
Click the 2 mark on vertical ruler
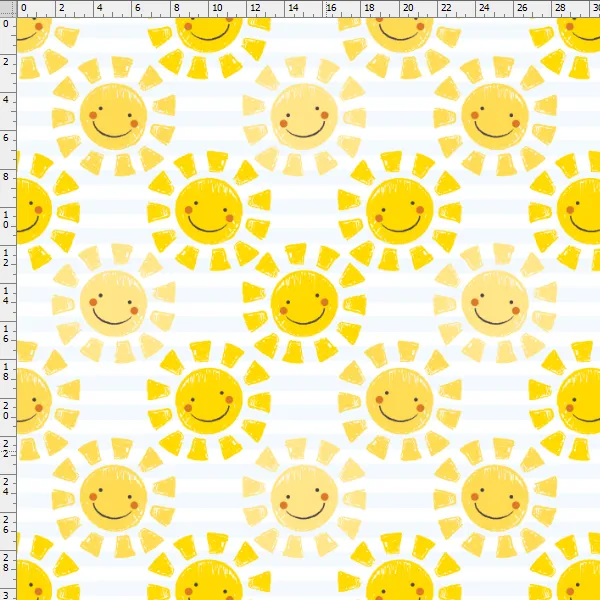[x=6, y=61]
